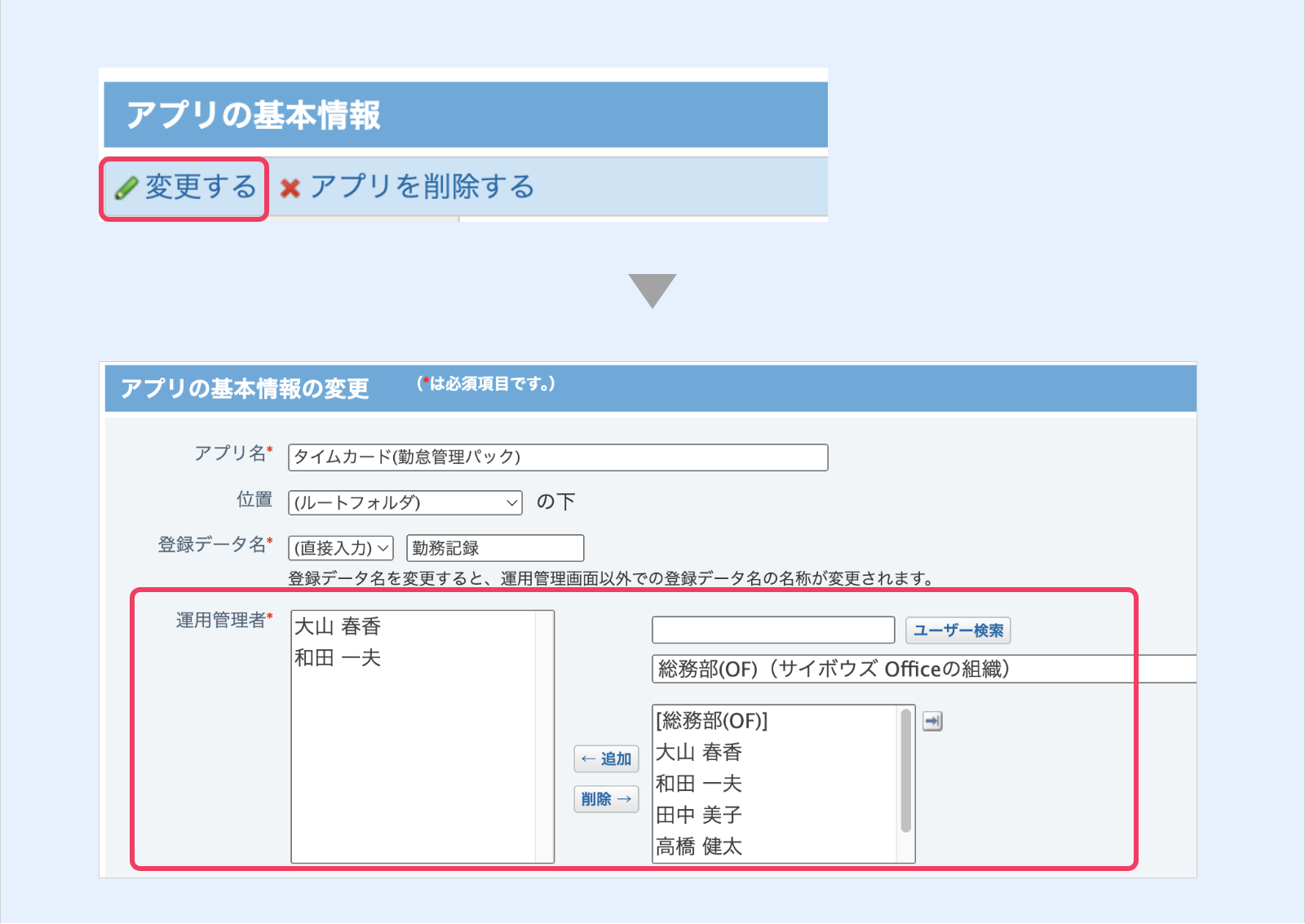Click the green pencil edit icon

[126, 188]
